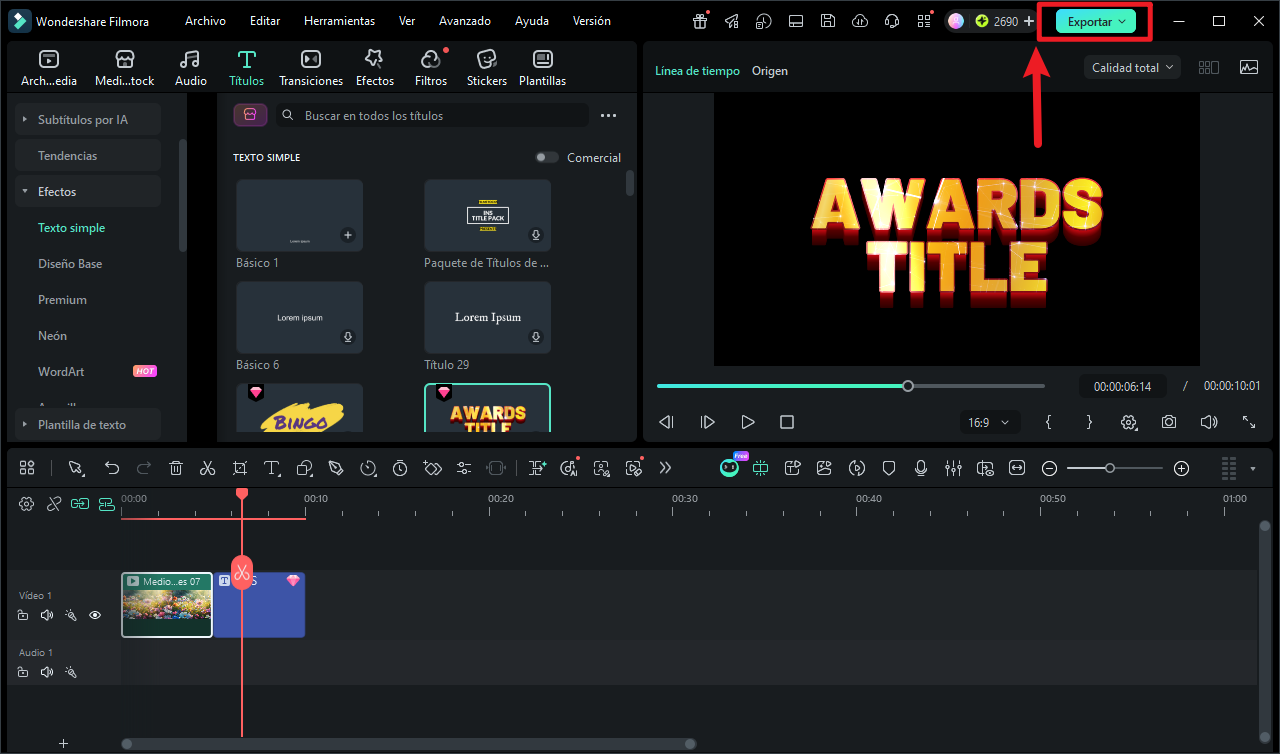
Task: Click the timeline zoom slider handle
Action: [x=1110, y=468]
